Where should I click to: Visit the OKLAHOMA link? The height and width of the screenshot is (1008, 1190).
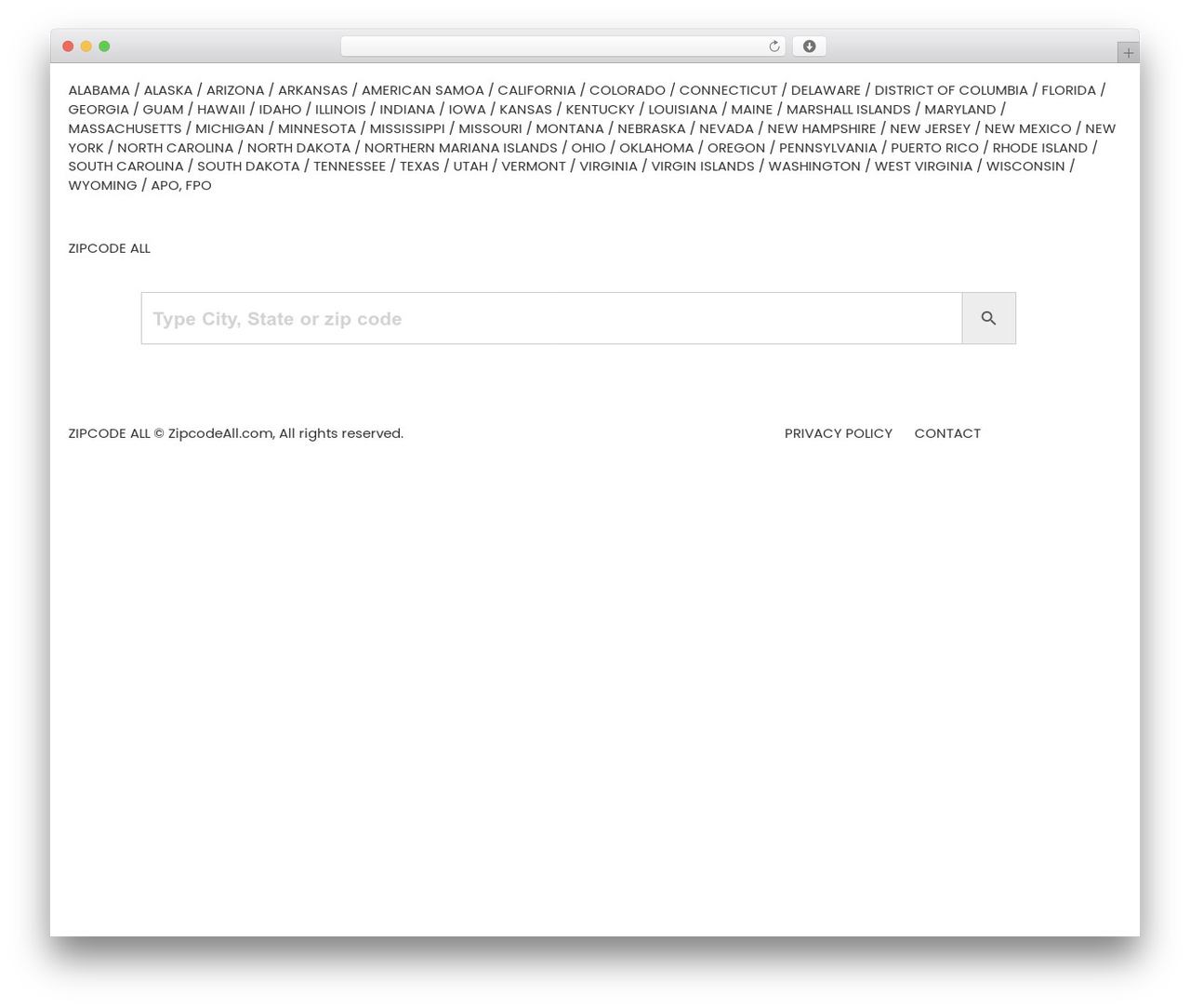tap(656, 148)
